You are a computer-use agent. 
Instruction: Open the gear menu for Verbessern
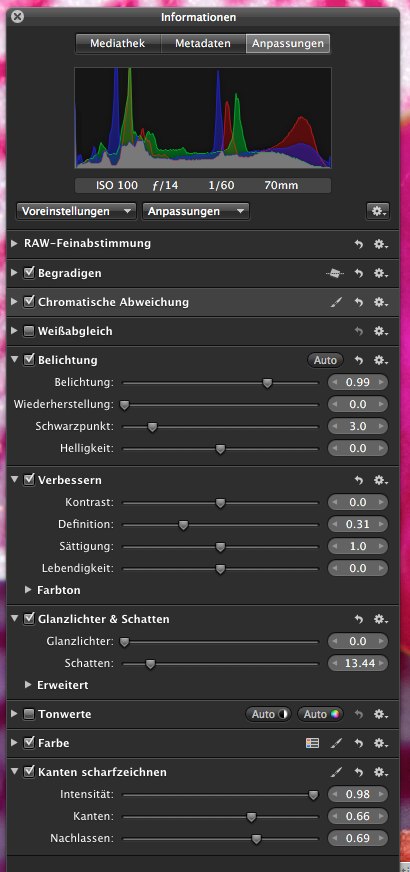[x=381, y=480]
